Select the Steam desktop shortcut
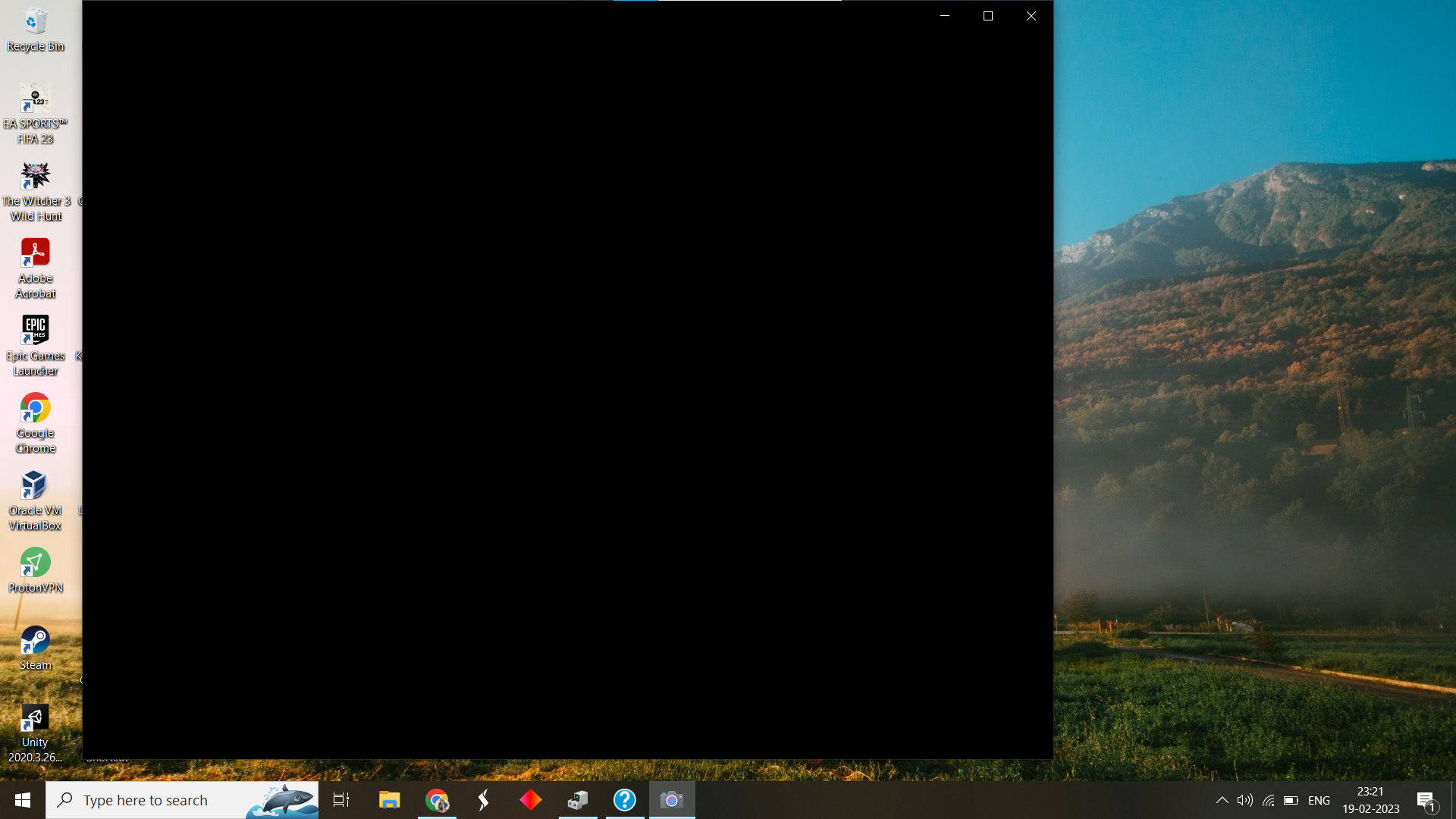The width and height of the screenshot is (1456, 819). point(35,648)
